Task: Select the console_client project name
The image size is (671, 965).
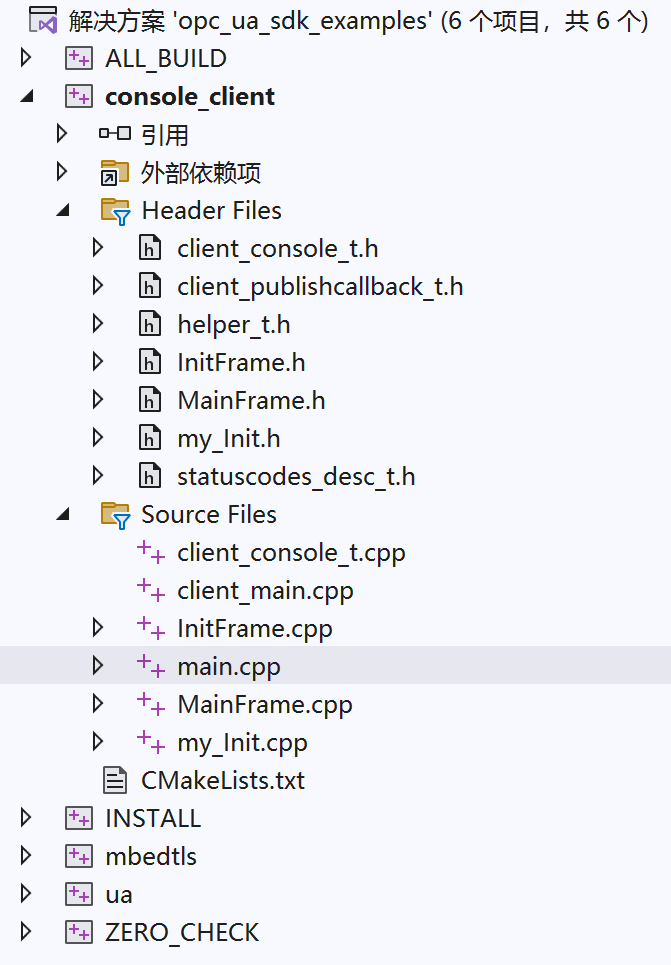Action: click(x=190, y=97)
